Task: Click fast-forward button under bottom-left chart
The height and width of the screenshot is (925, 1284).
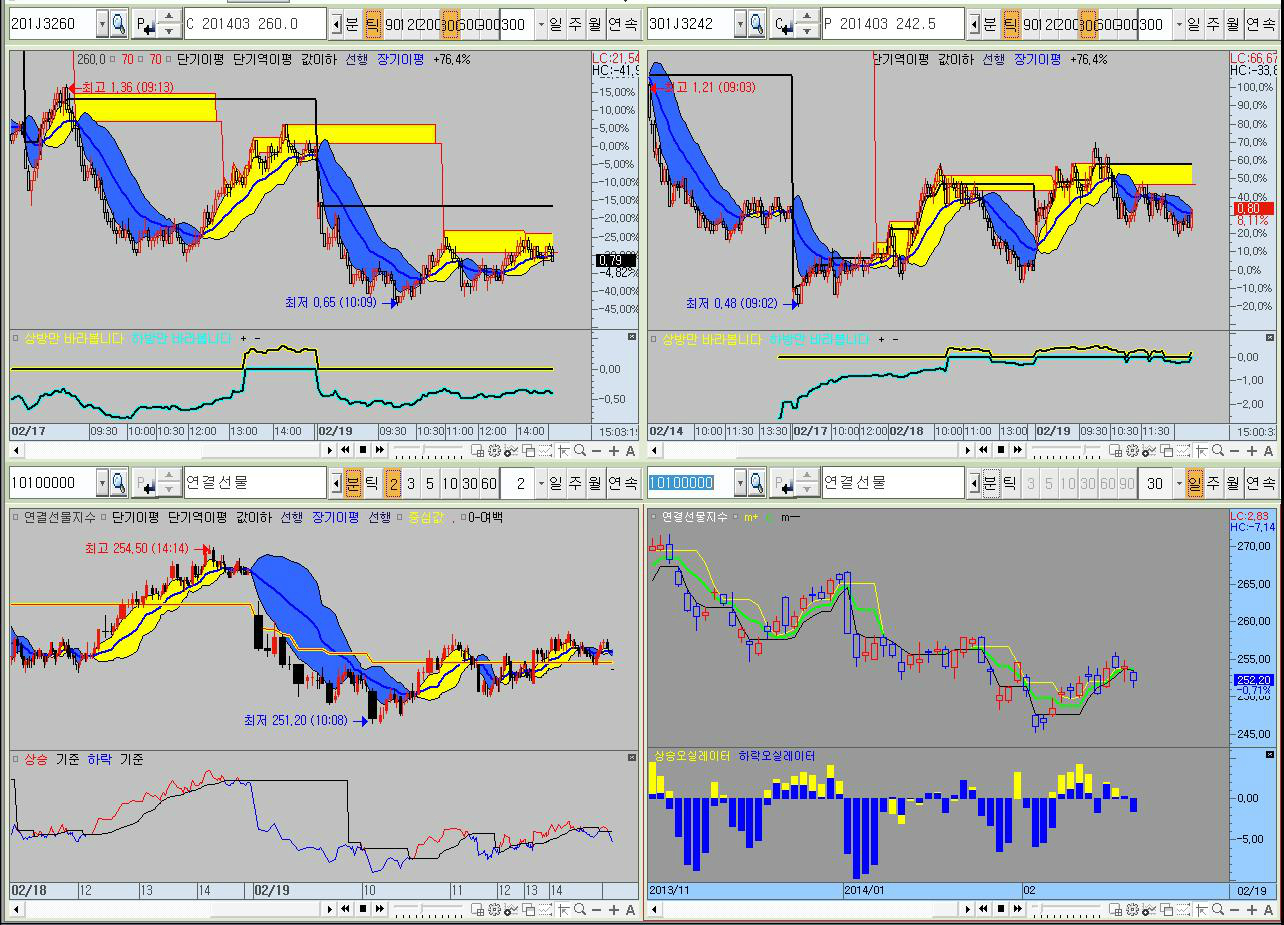Action: pyautogui.click(x=380, y=910)
